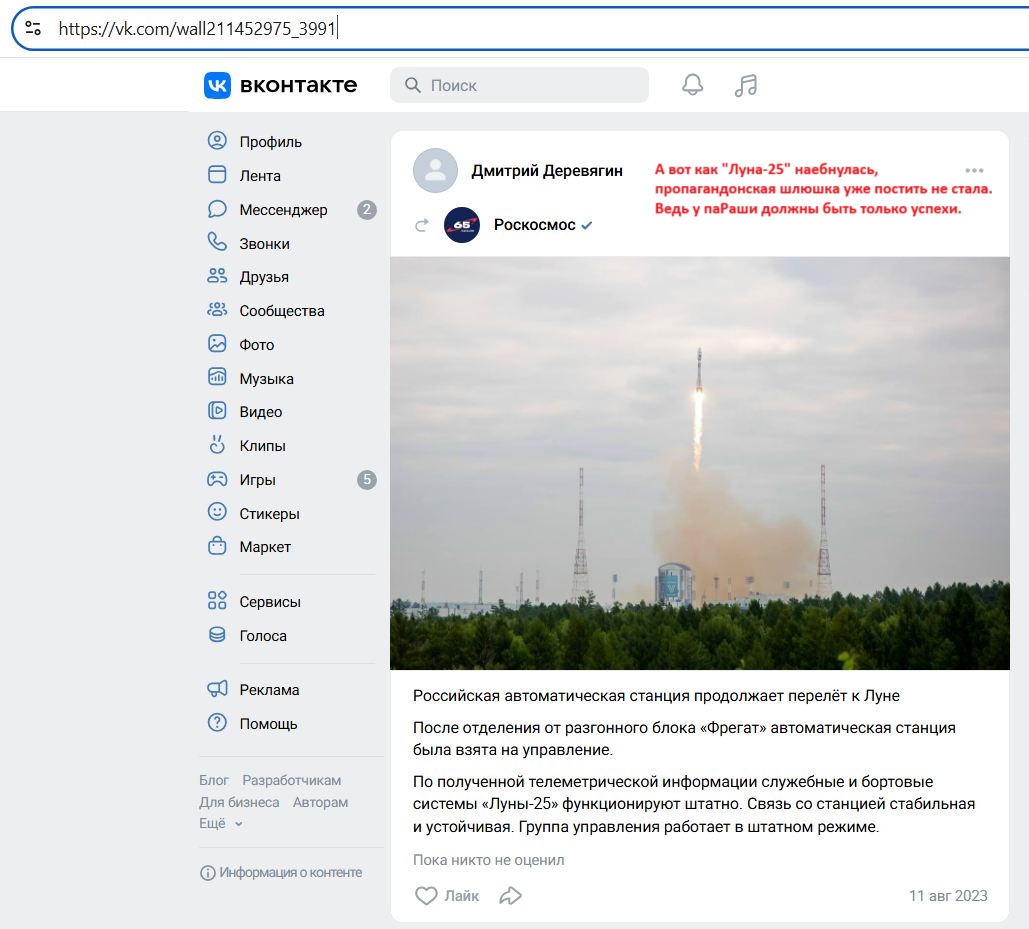1029x929 pixels.
Task: Click text 'Пока никто не оценил'
Action: point(488,860)
